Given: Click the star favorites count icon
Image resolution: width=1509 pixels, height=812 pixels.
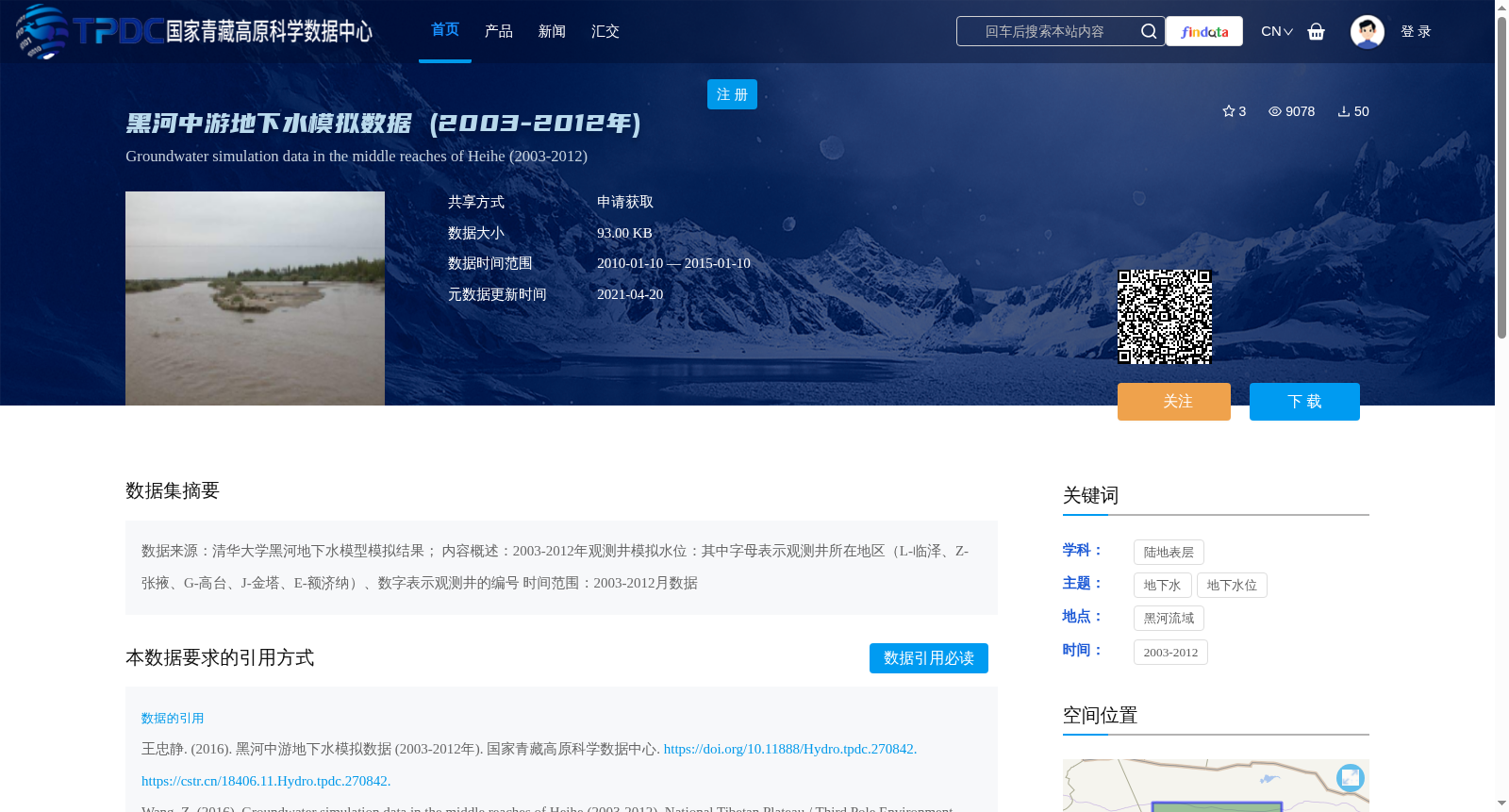Looking at the screenshot, I should 1228,111.
